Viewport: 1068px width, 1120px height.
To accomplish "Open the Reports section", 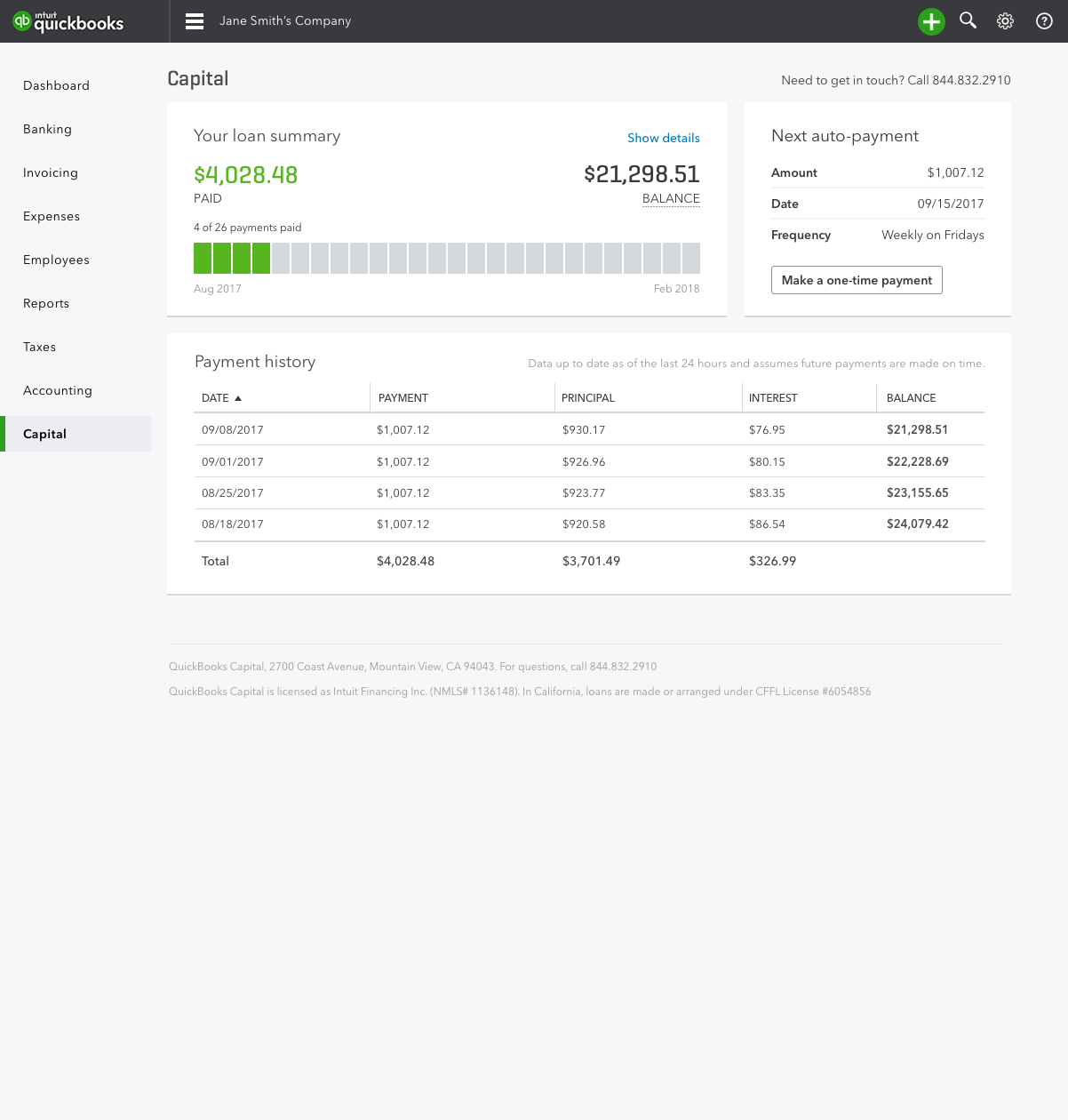I will 46,303.
